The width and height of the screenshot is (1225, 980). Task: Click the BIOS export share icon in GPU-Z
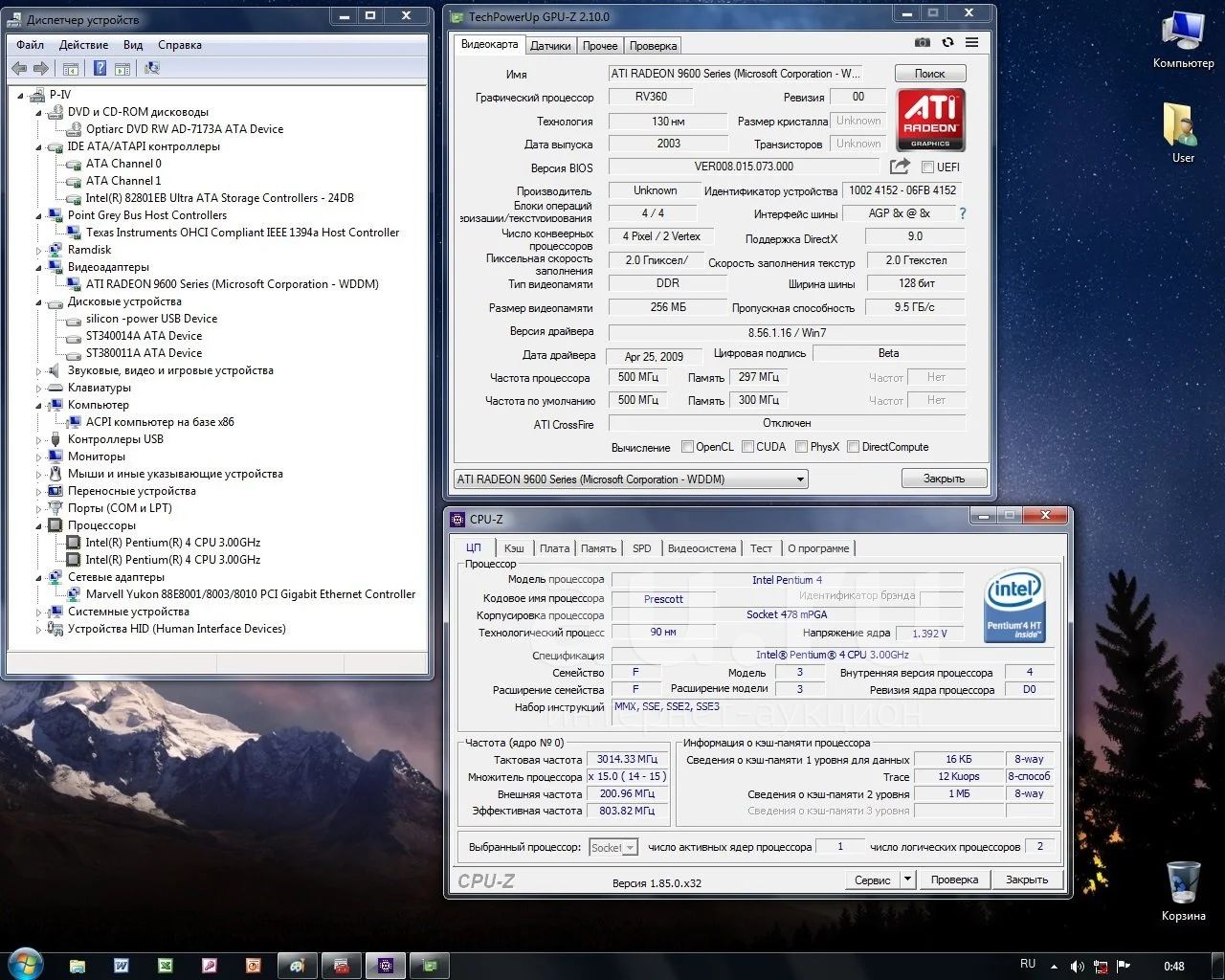point(900,167)
